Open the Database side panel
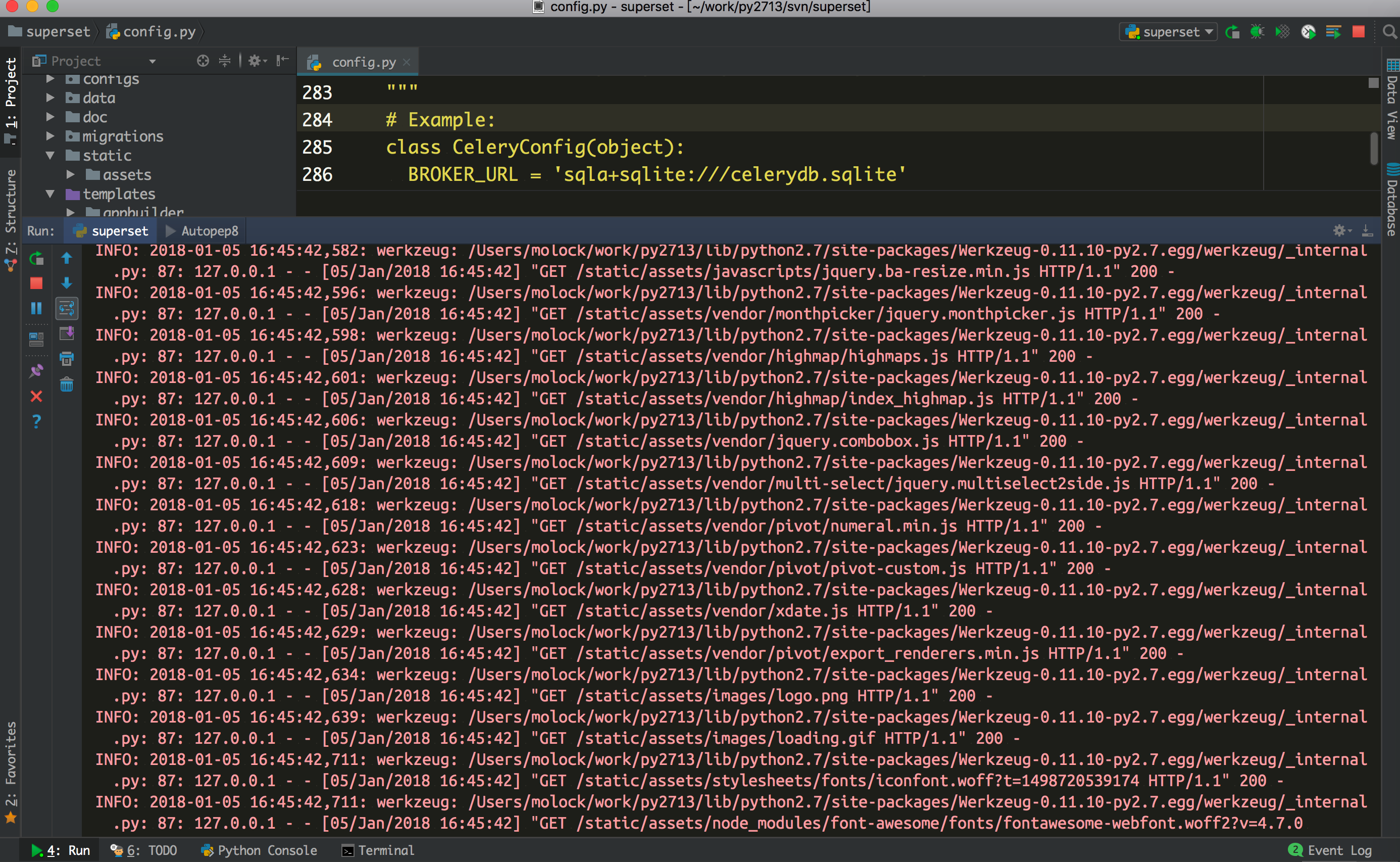 pyautogui.click(x=1391, y=200)
